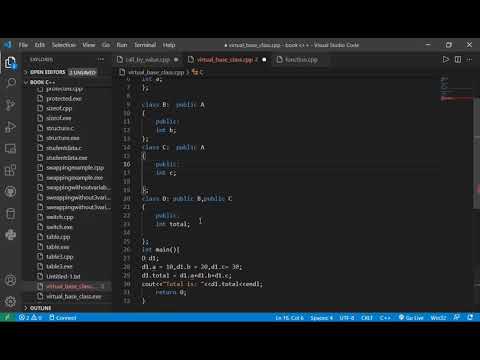This screenshot has height=360, width=480.
Task: Click Spaces: 4 indentation setting
Action: [x=321, y=317]
